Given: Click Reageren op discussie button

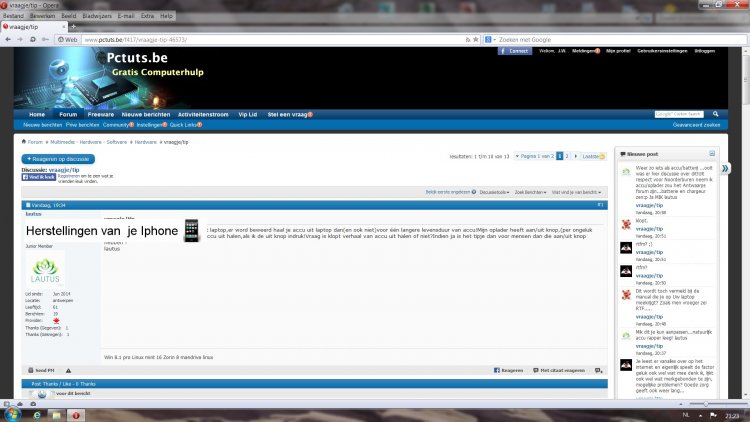Looking at the screenshot, I should [x=58, y=159].
